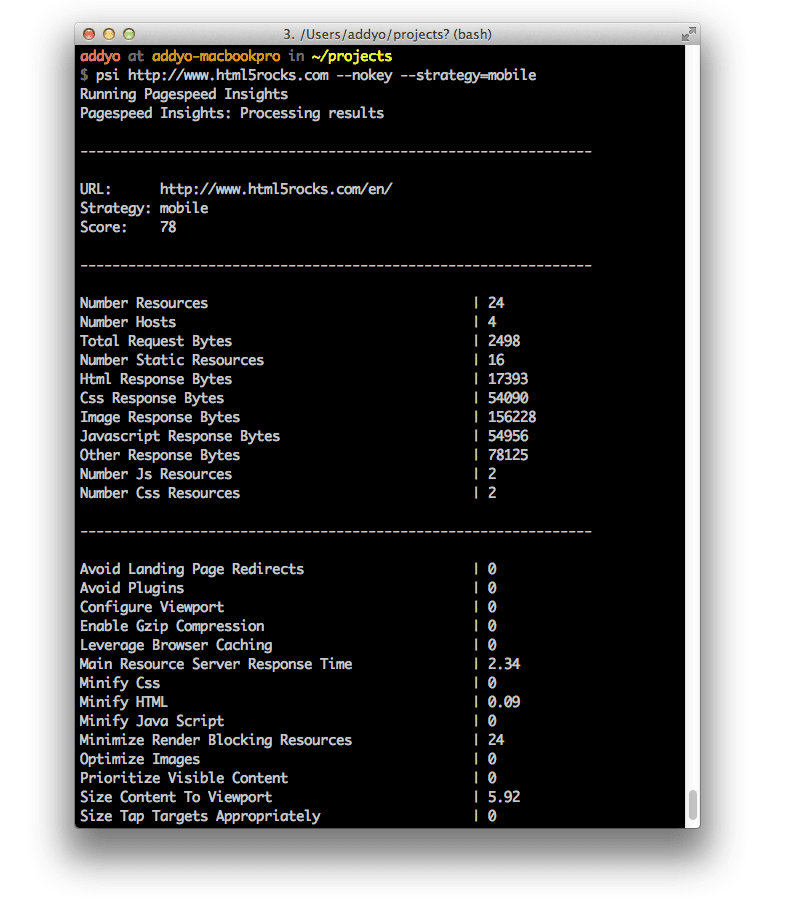This screenshot has width=786, height=900.
Task: Click the Image Response Bytes row label
Action: (x=160, y=417)
